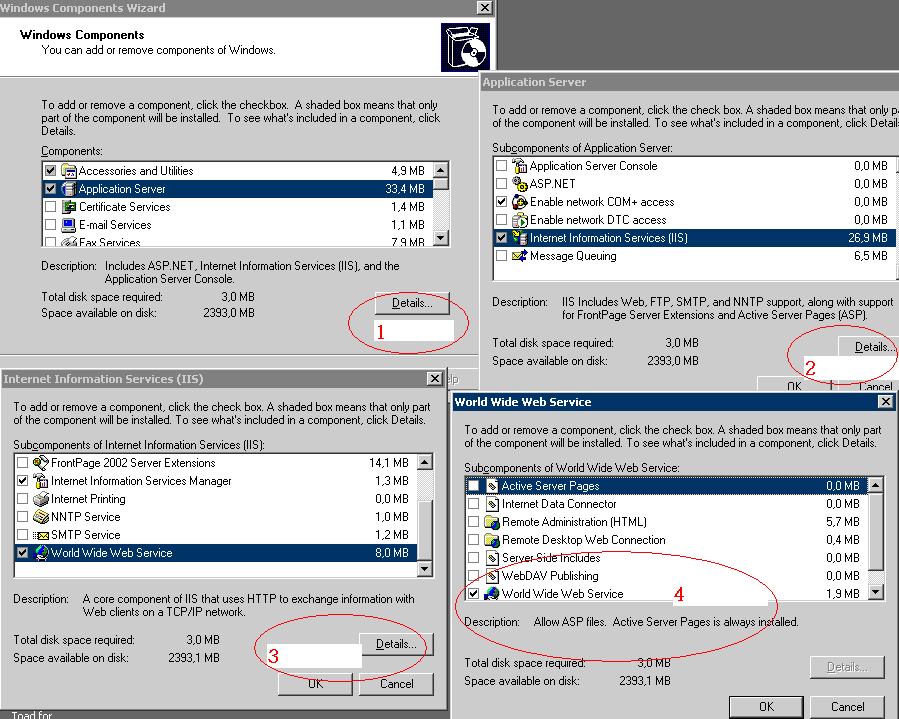Click the World Wide Web Service list scroll up arrow
This screenshot has width=899, height=719.
point(875,485)
